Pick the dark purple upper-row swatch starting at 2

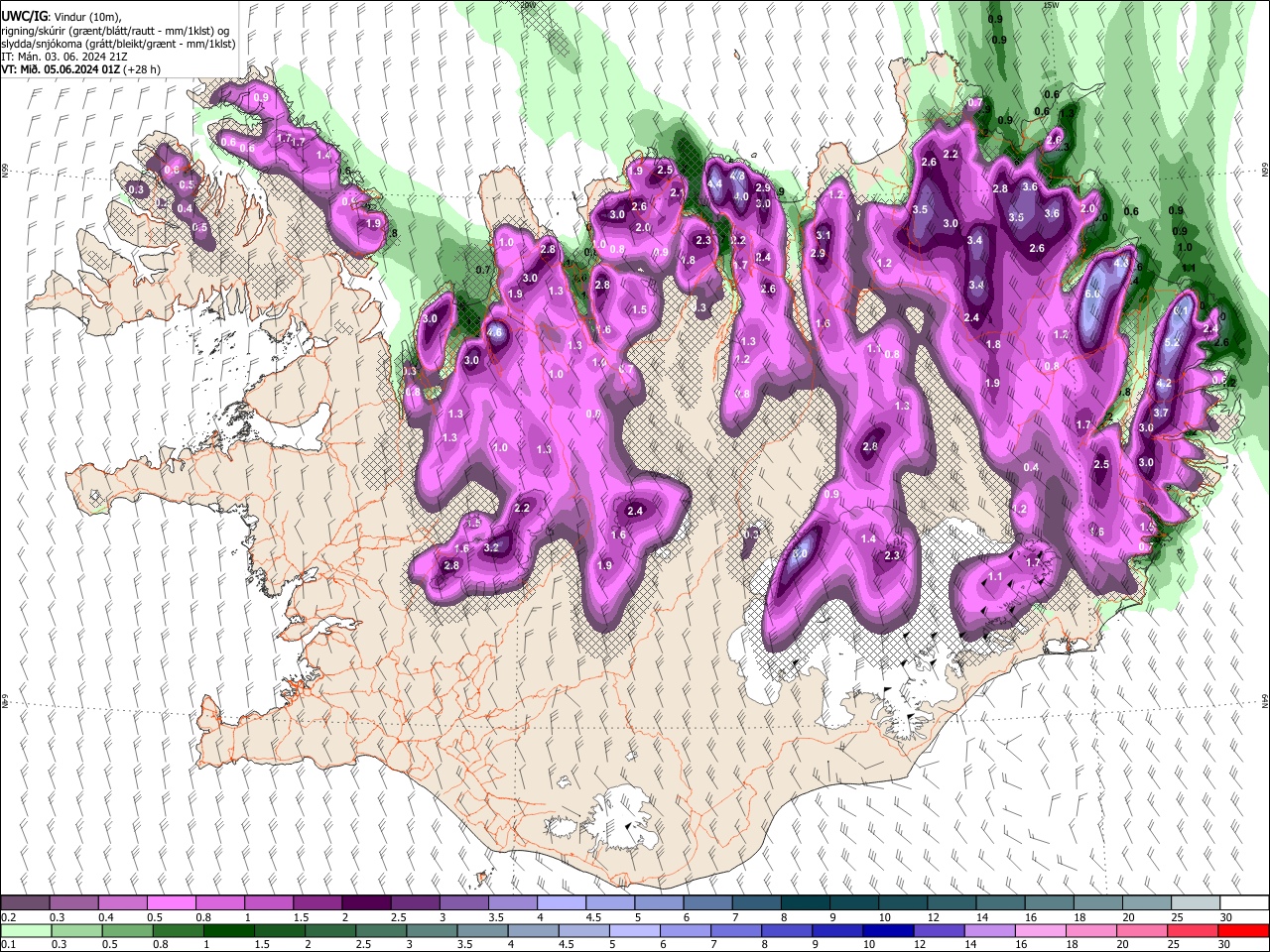(x=365, y=903)
